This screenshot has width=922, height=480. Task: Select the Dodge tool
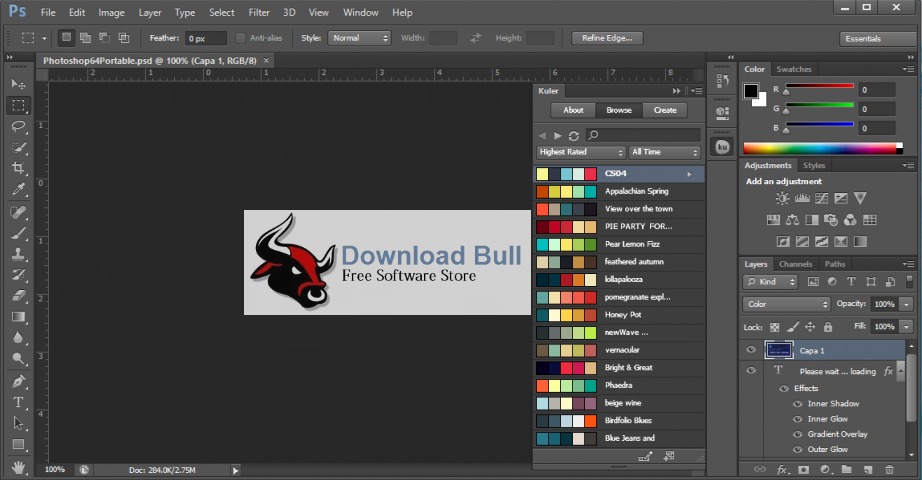18,358
